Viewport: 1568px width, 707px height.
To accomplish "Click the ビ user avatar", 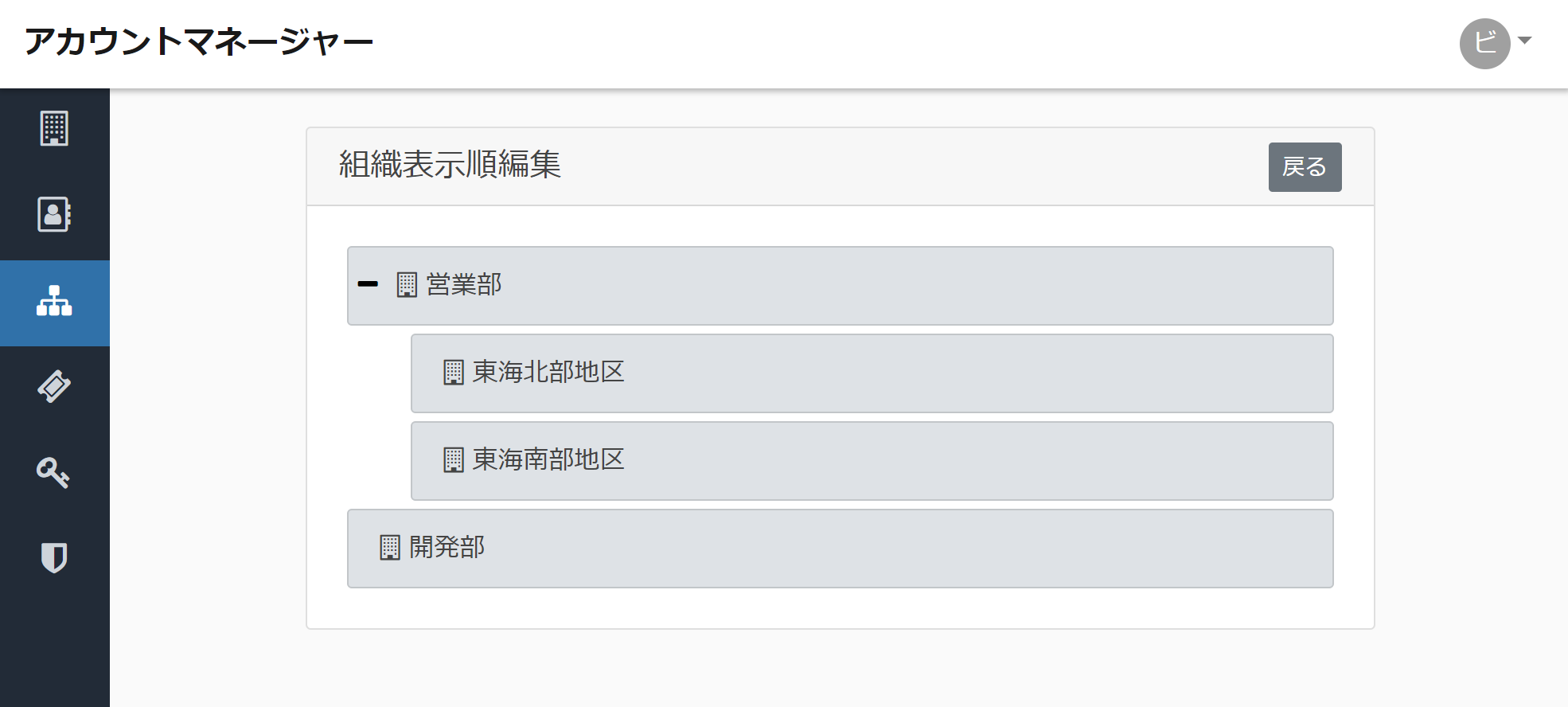I will [x=1484, y=44].
